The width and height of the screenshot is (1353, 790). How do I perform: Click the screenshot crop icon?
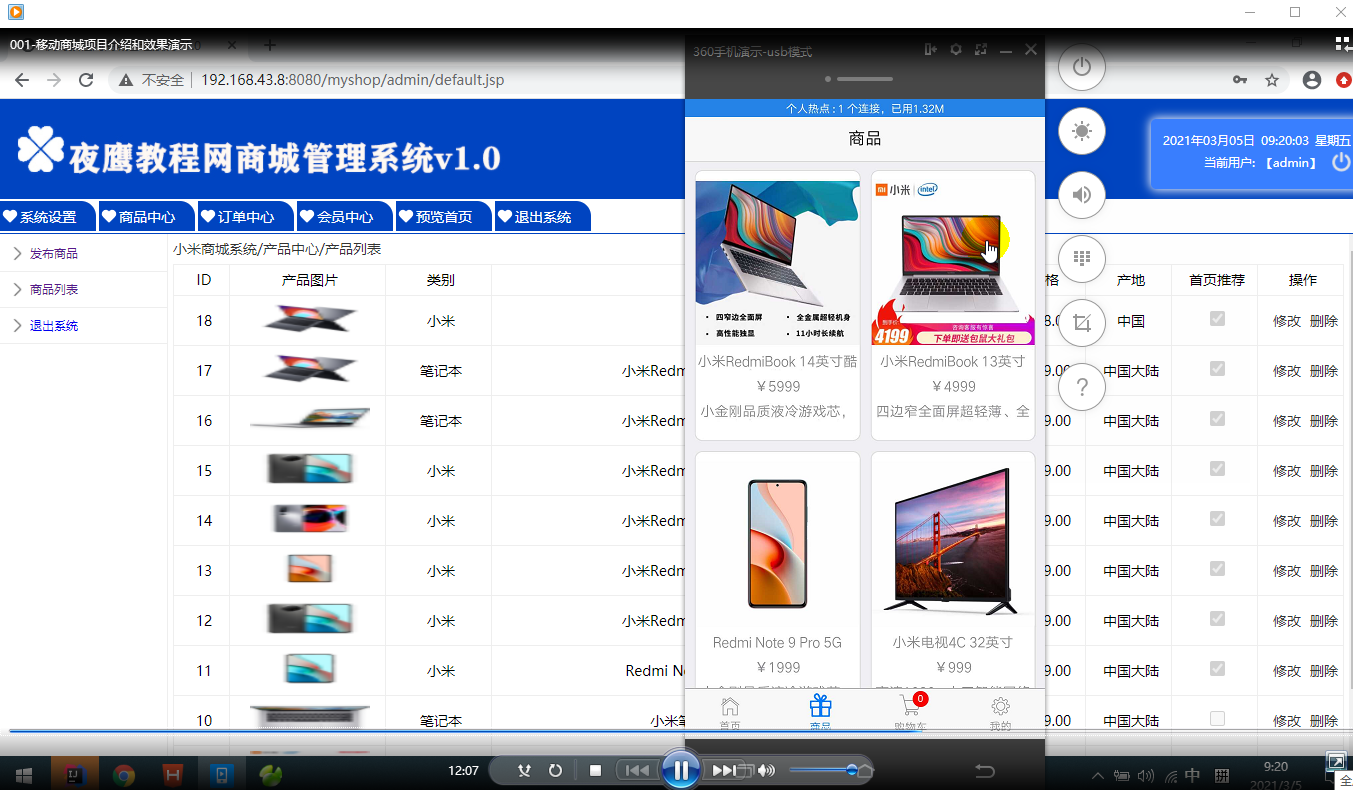coord(1081,323)
